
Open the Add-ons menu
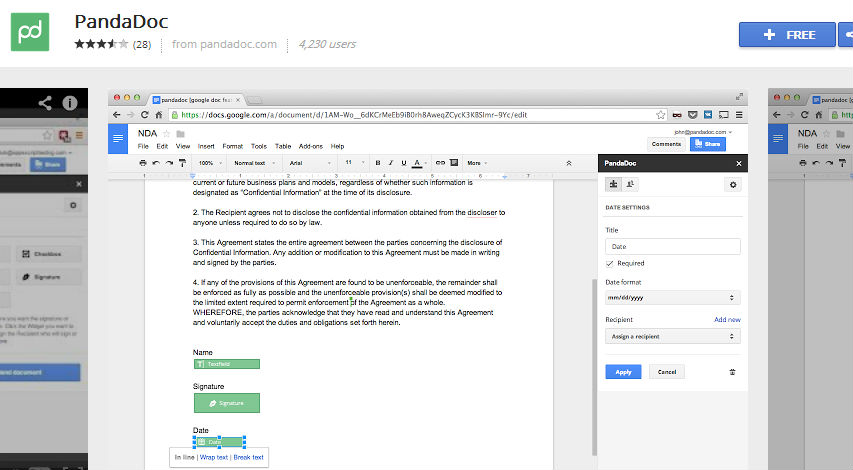click(311, 146)
